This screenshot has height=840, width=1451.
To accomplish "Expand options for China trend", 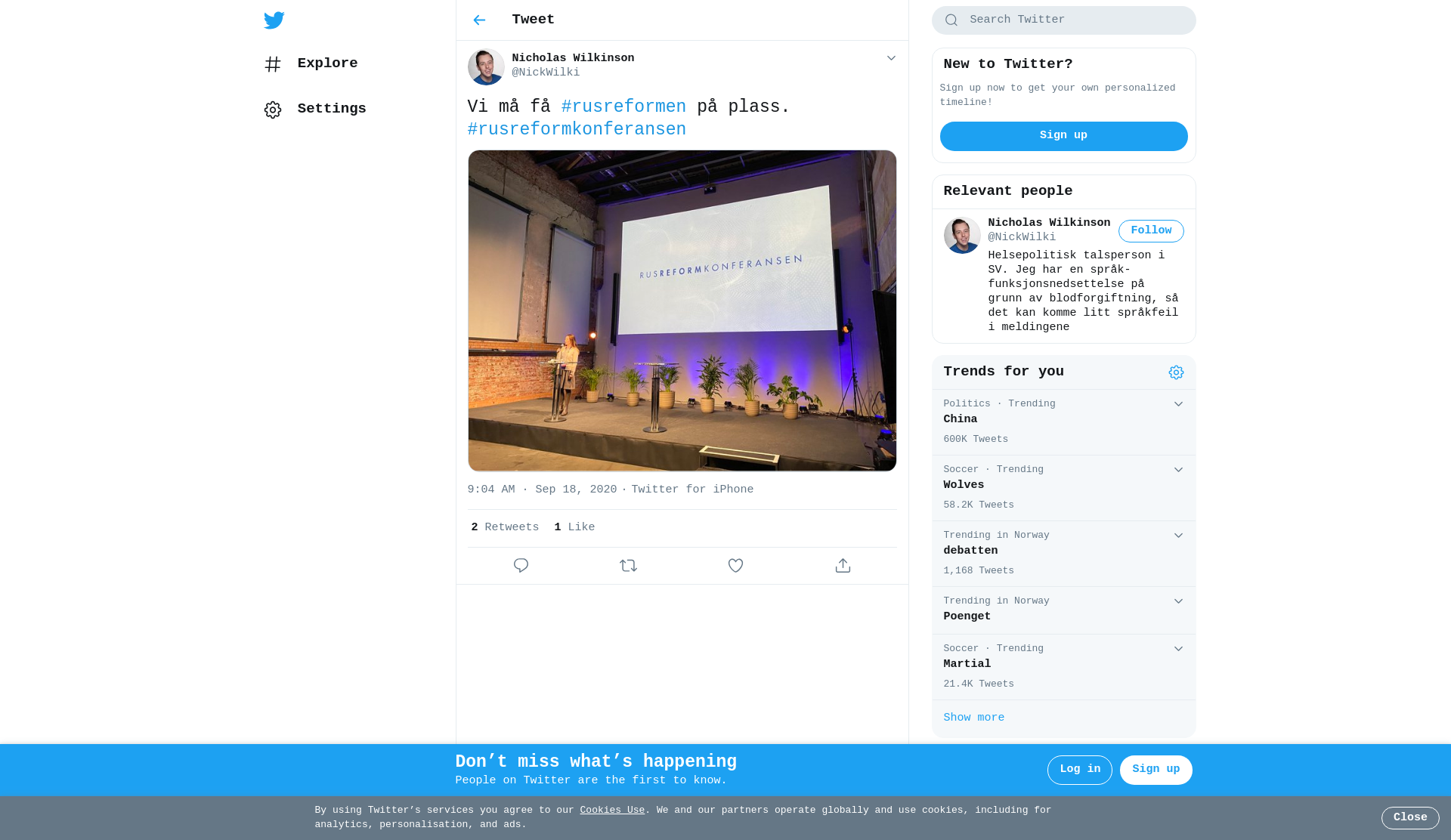I will 1178,404.
